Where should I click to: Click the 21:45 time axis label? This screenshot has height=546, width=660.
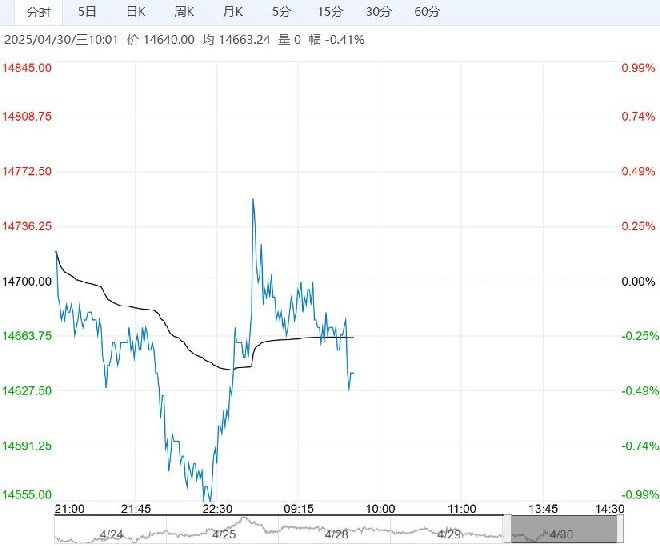click(136, 509)
